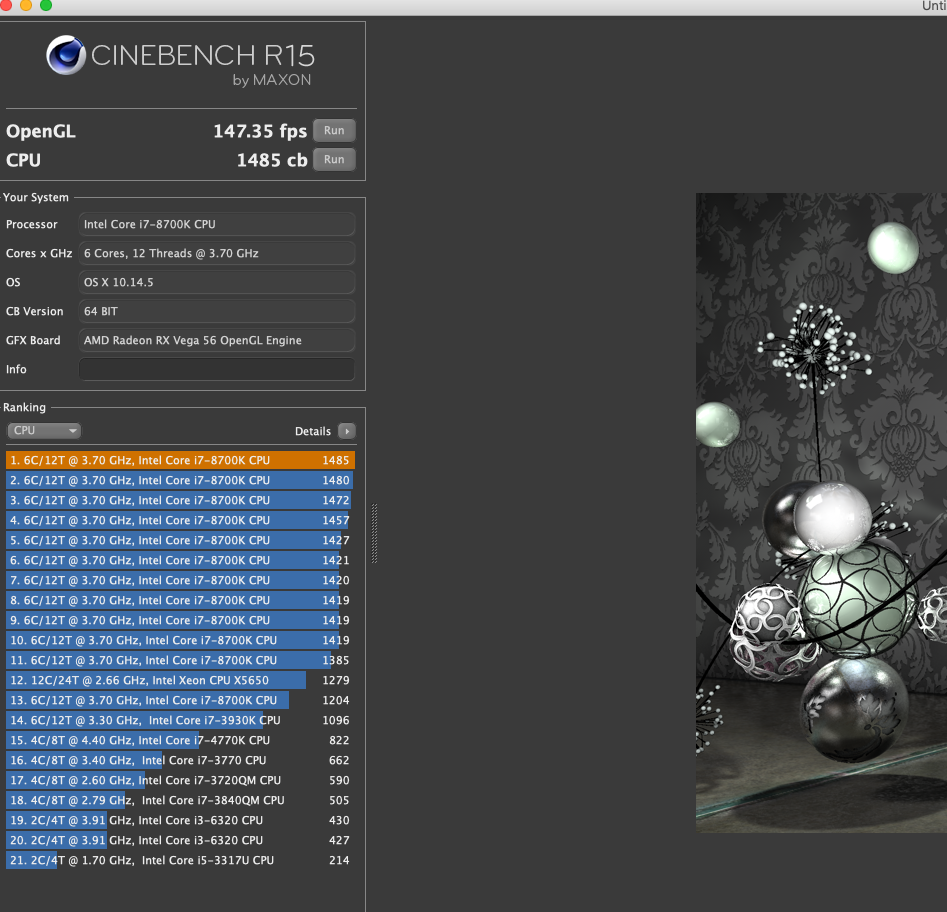
Task: Select ranking row 4 scoring 1457
Action: pyautogui.click(x=180, y=520)
